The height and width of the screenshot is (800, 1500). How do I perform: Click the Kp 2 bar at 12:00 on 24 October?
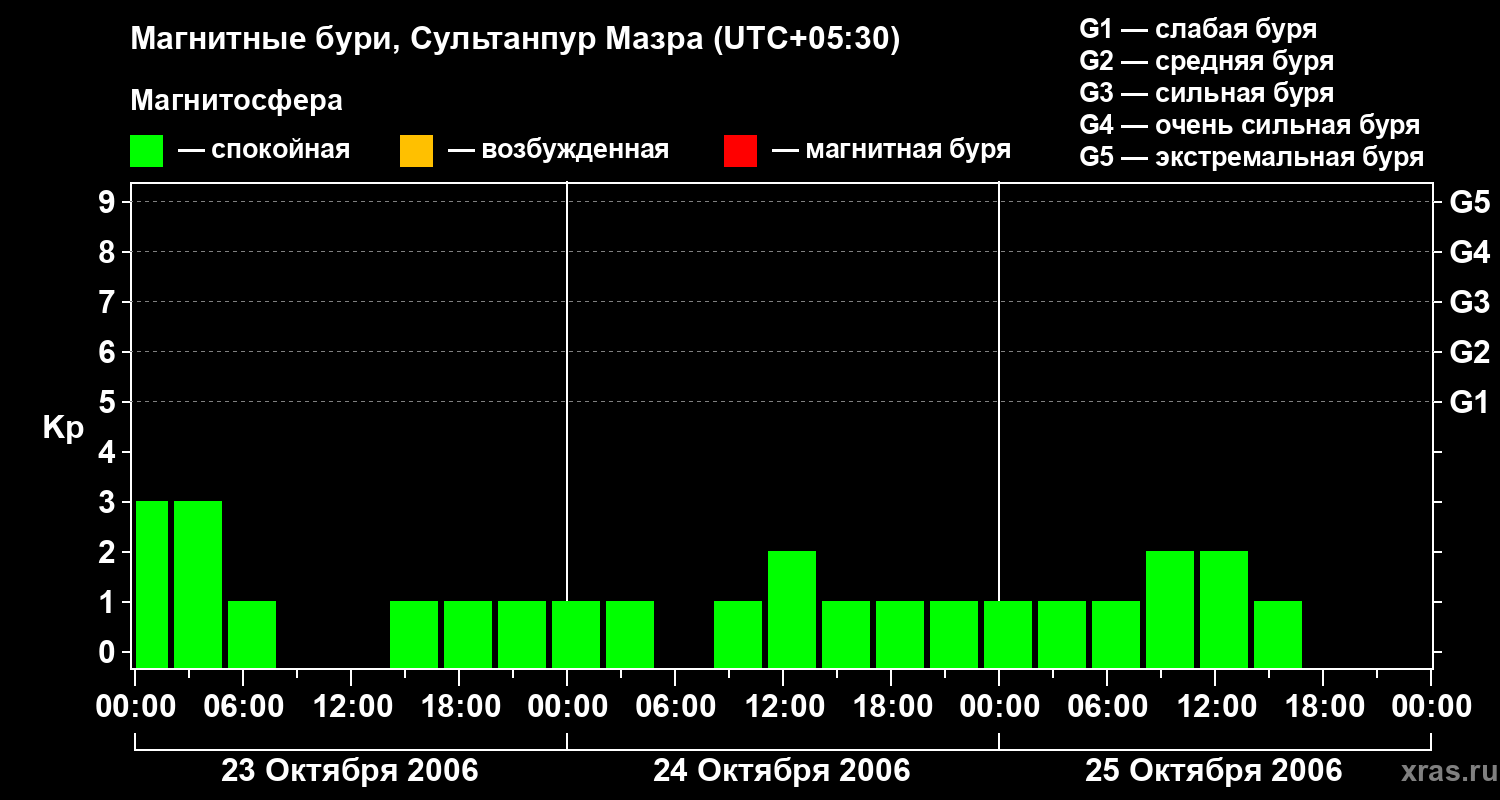792,609
